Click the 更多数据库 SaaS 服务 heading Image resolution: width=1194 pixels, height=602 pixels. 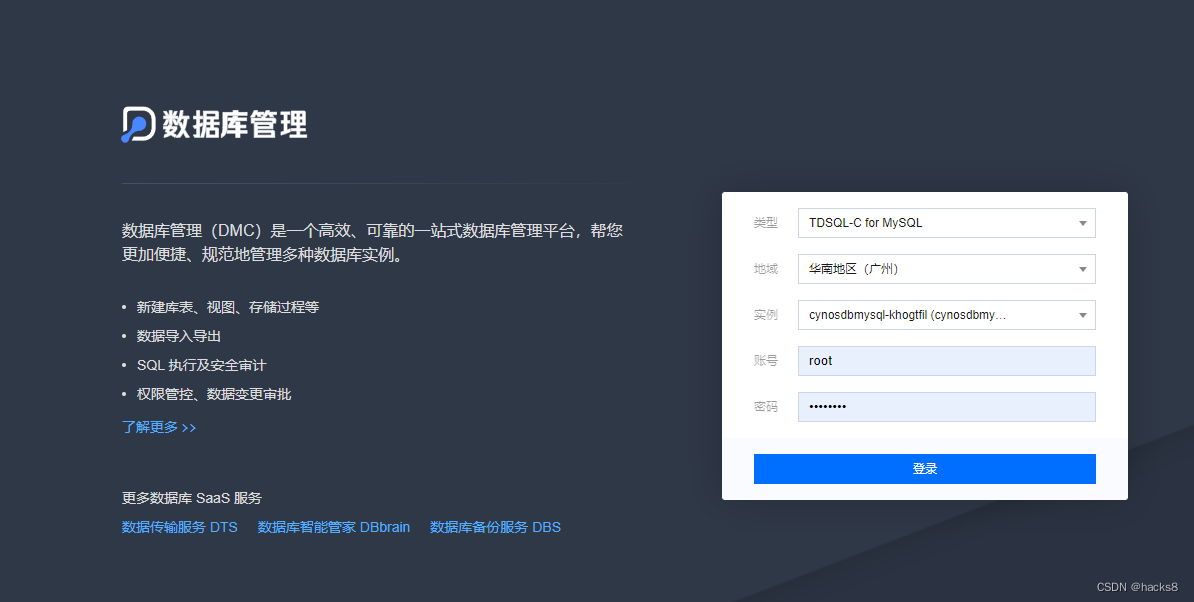pos(192,498)
